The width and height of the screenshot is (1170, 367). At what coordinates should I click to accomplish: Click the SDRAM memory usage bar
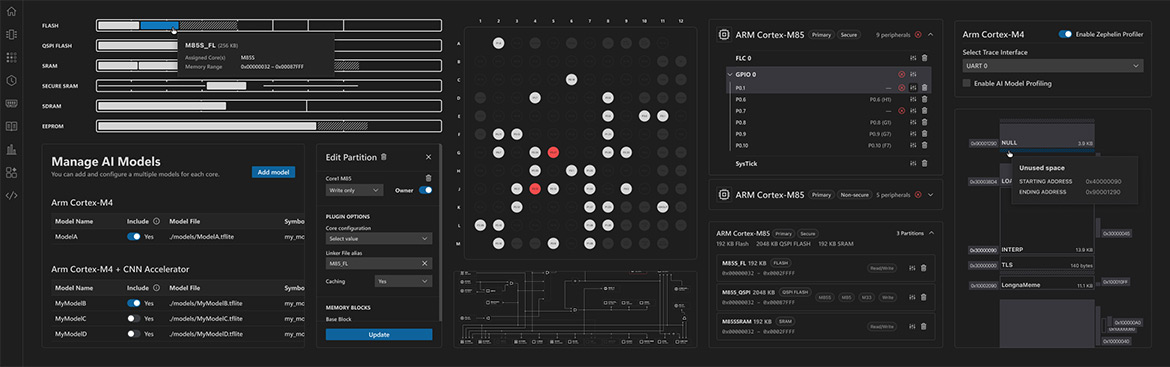click(269, 106)
